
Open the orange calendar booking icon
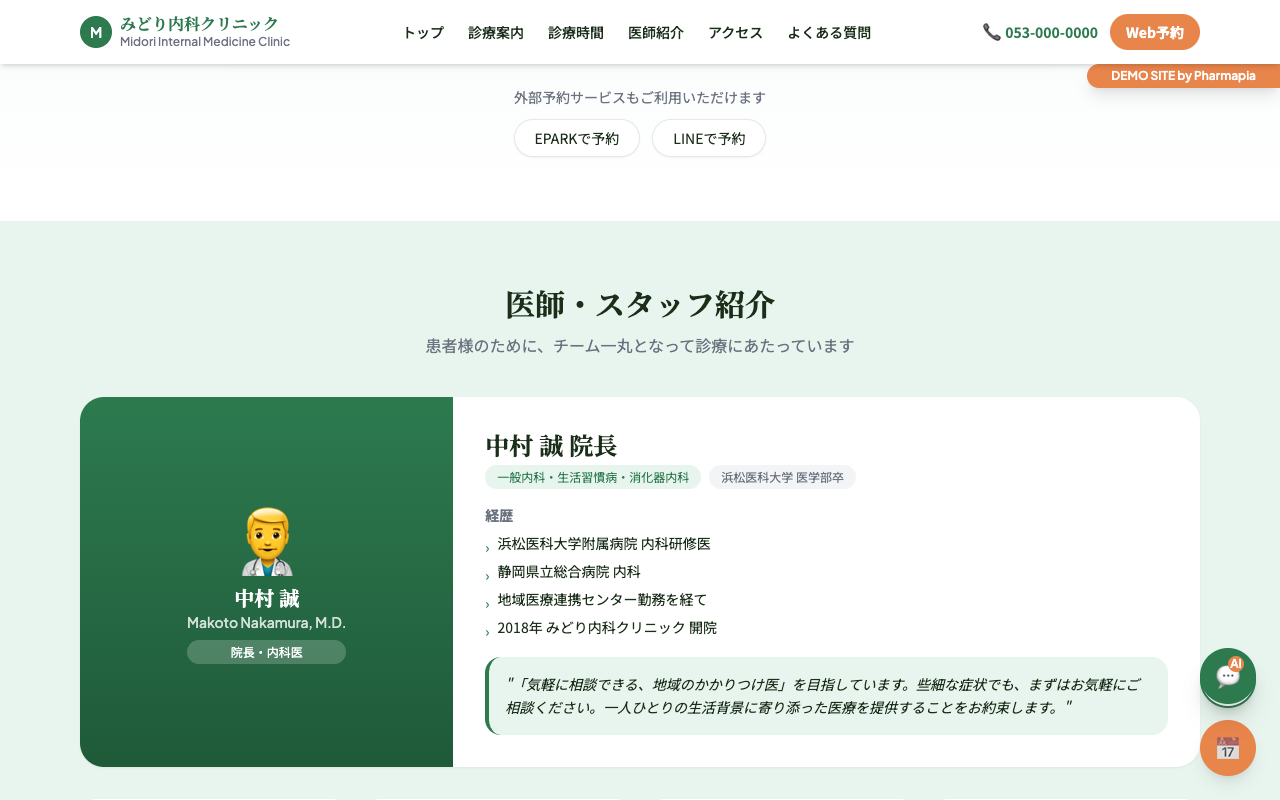click(x=1227, y=748)
